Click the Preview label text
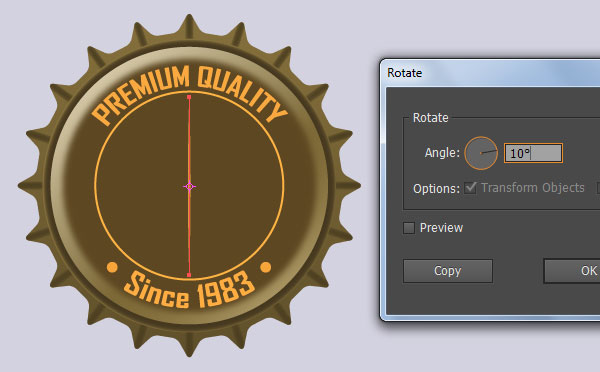 (x=441, y=228)
